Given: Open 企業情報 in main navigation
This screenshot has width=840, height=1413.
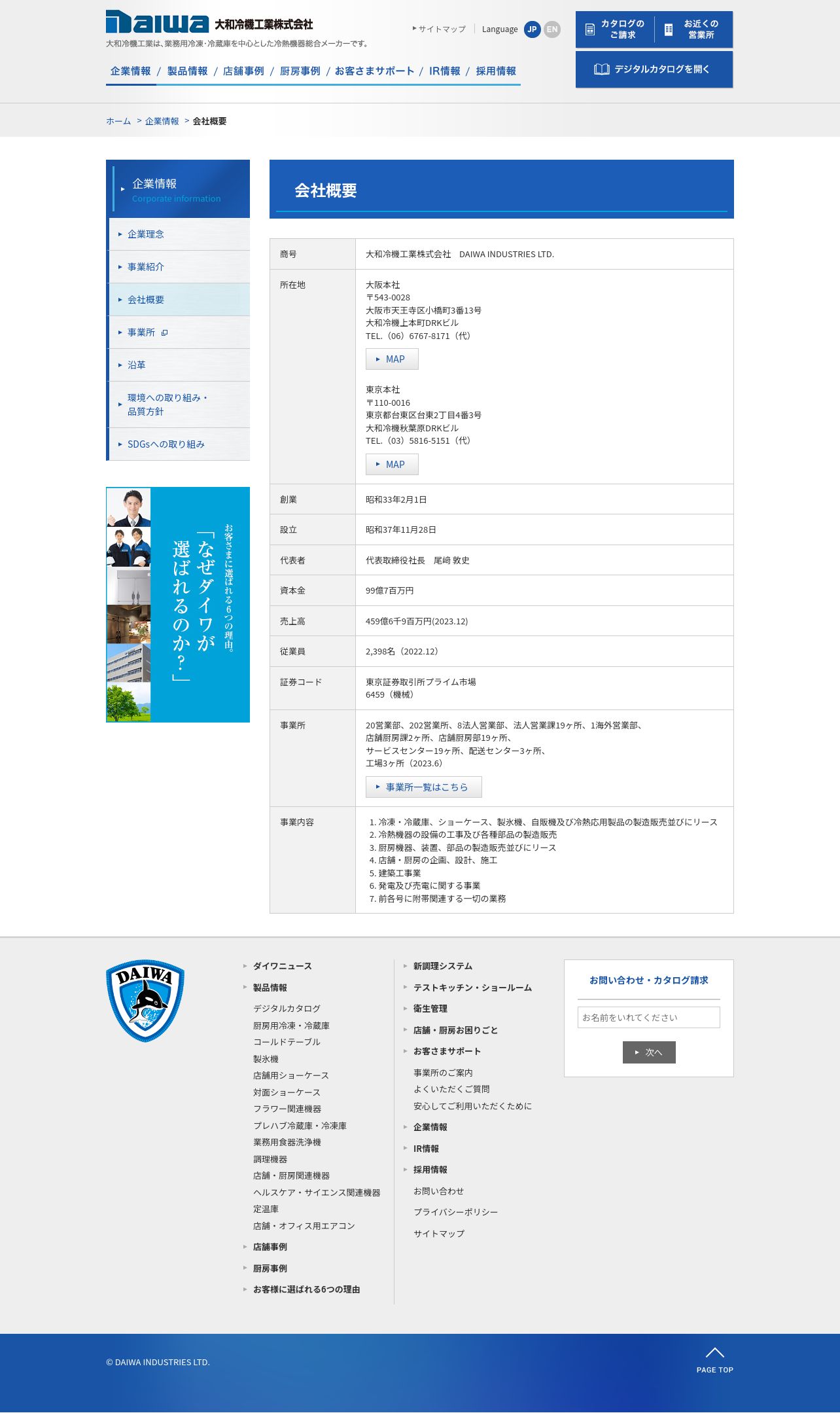Looking at the screenshot, I should 131,71.
